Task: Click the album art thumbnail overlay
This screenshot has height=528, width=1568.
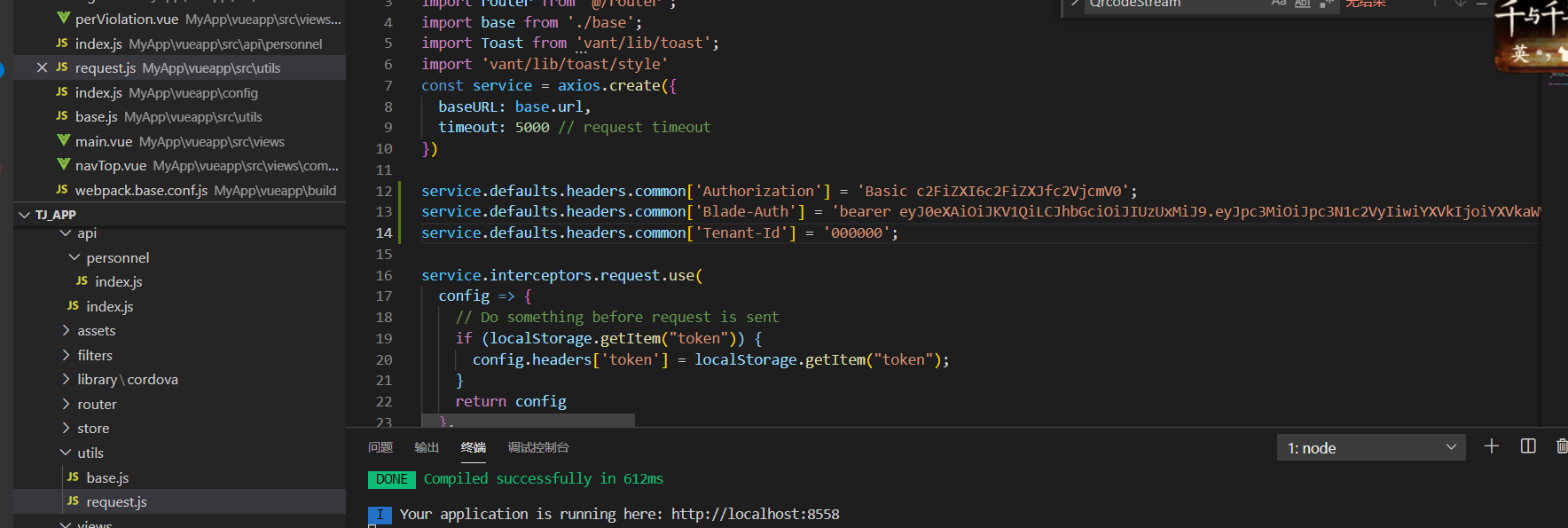Action: click(1532, 35)
